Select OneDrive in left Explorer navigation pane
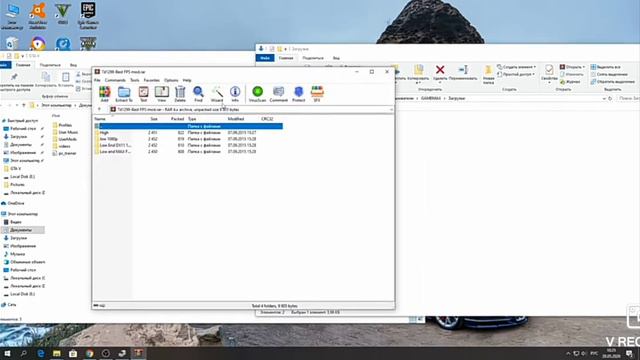Screen dimensions: 640x360 point(13,203)
